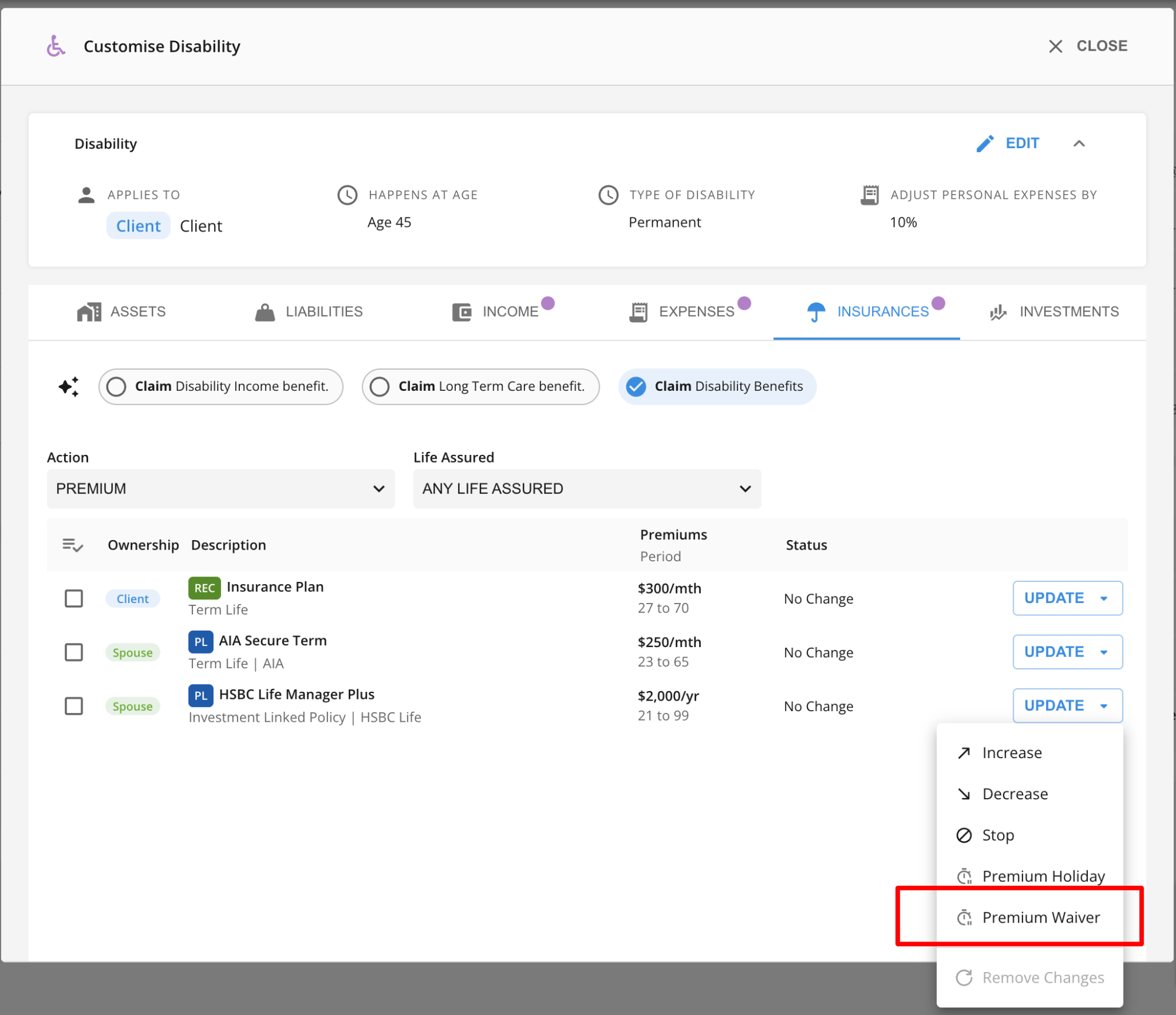
Task: Click Remove Changes menu item
Action: tap(1030, 977)
